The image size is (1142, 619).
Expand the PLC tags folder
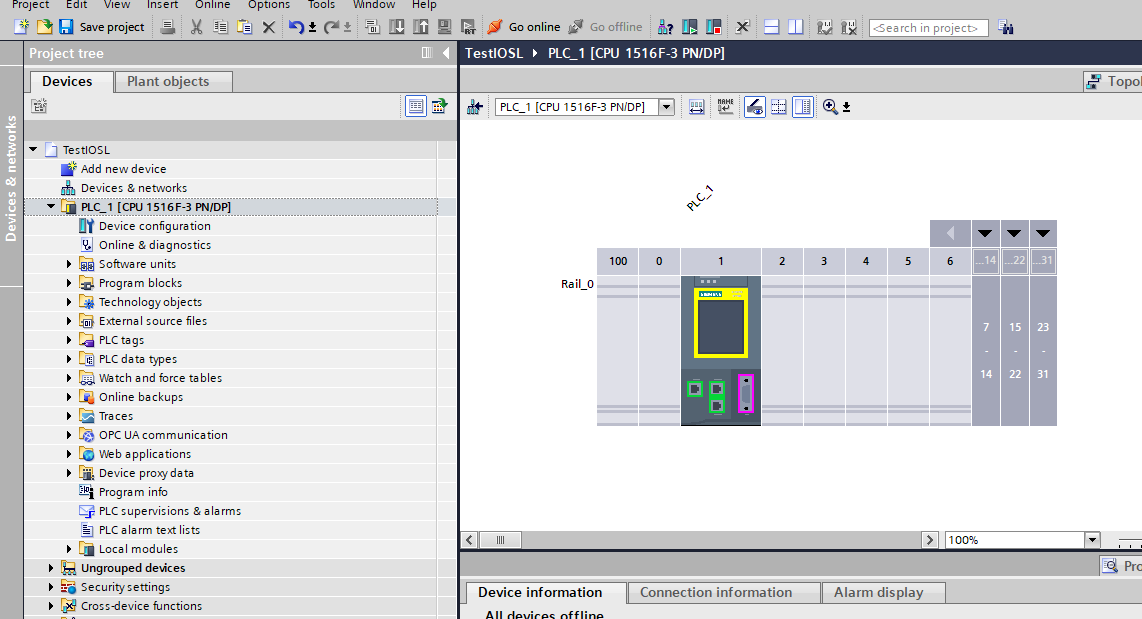[x=69, y=339]
